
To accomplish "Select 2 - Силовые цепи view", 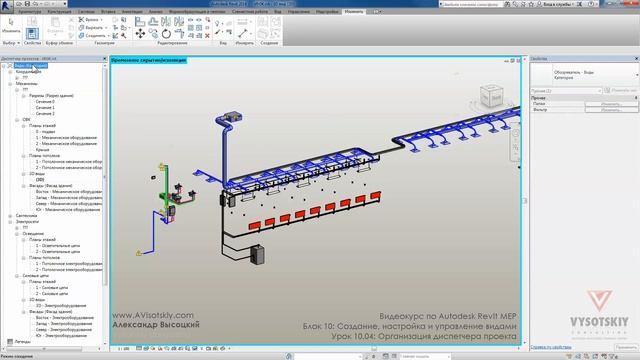I will (52, 293).
